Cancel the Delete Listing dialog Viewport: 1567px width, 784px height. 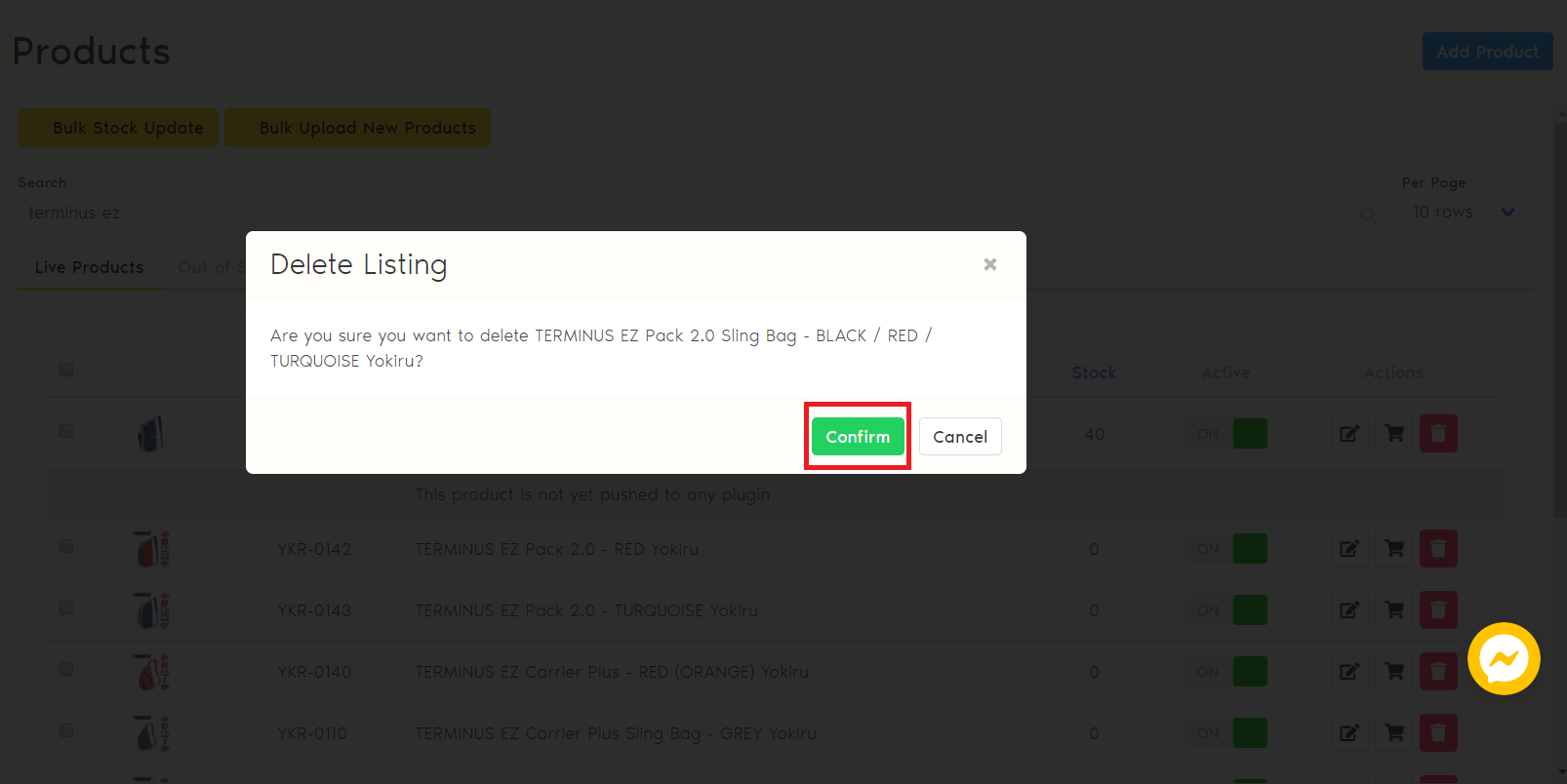pos(960,436)
